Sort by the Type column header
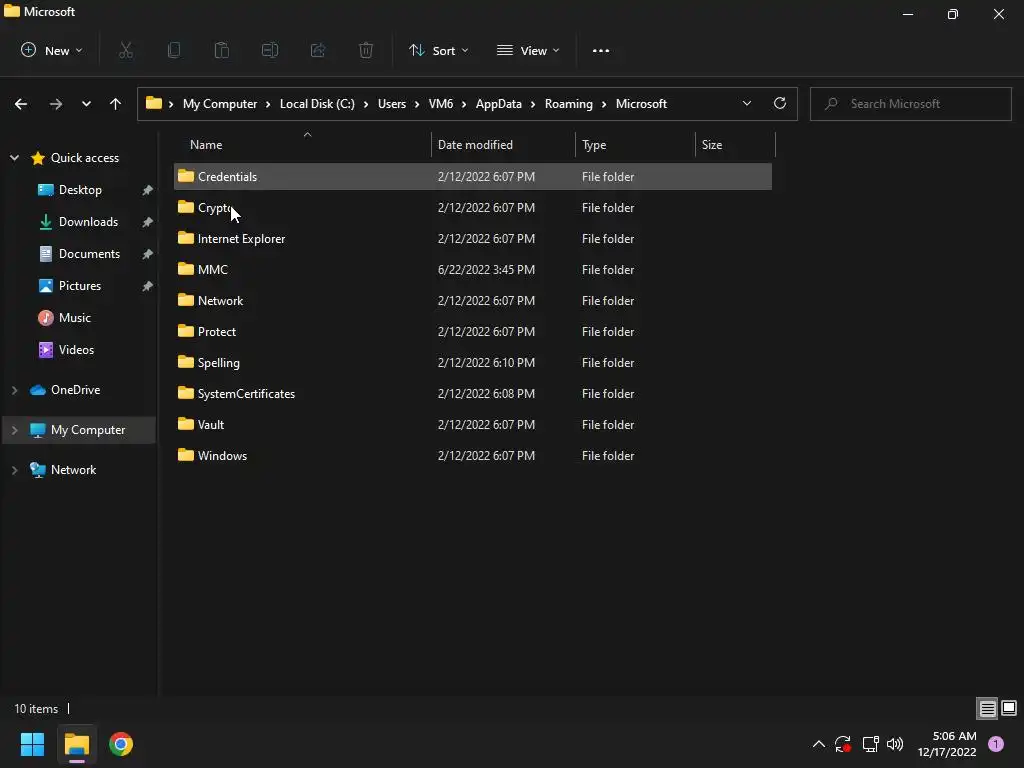Screen dimensions: 1024x768 click(635, 144)
